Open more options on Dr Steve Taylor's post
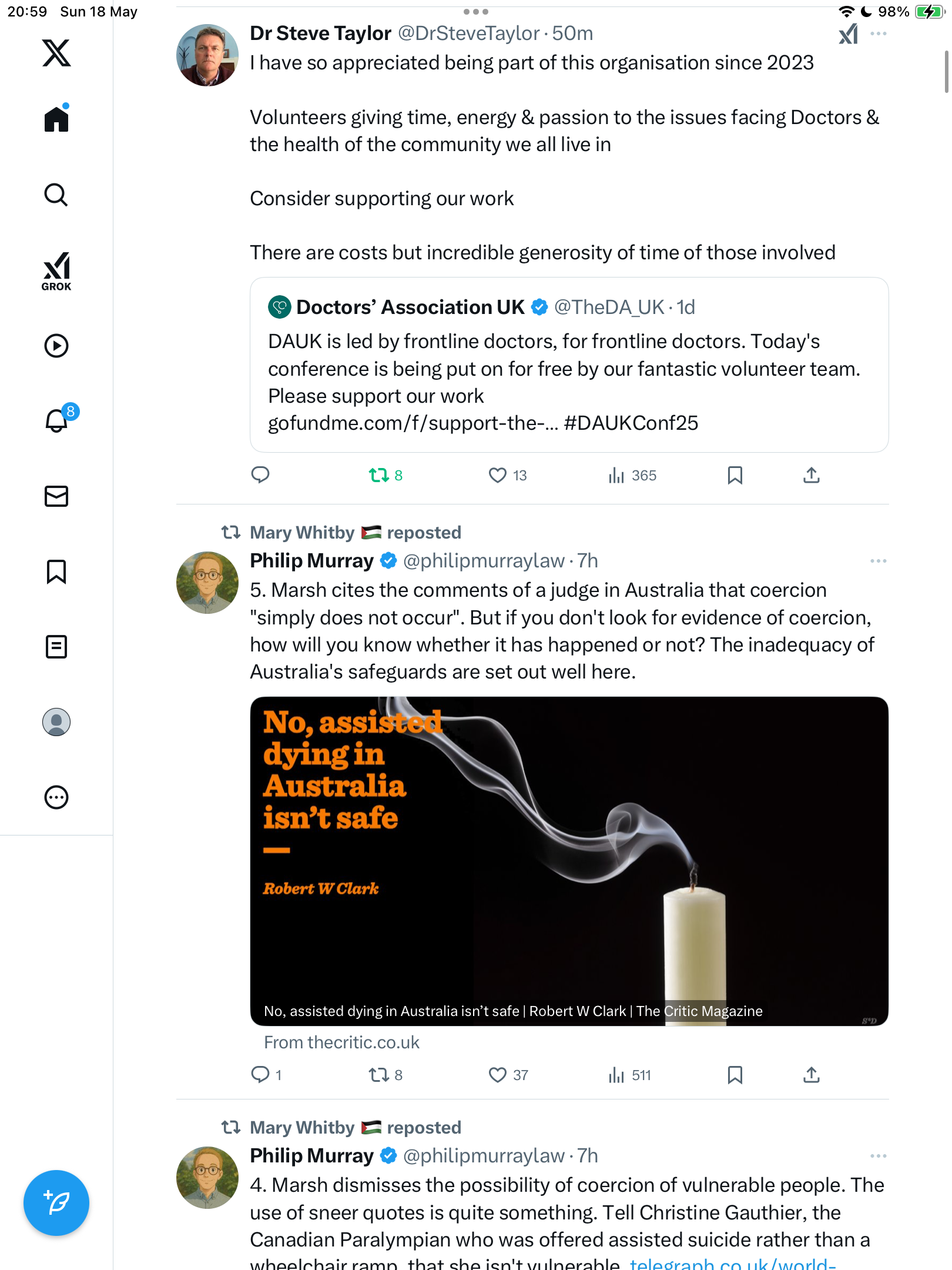This screenshot has height=1270, width=952. click(878, 34)
